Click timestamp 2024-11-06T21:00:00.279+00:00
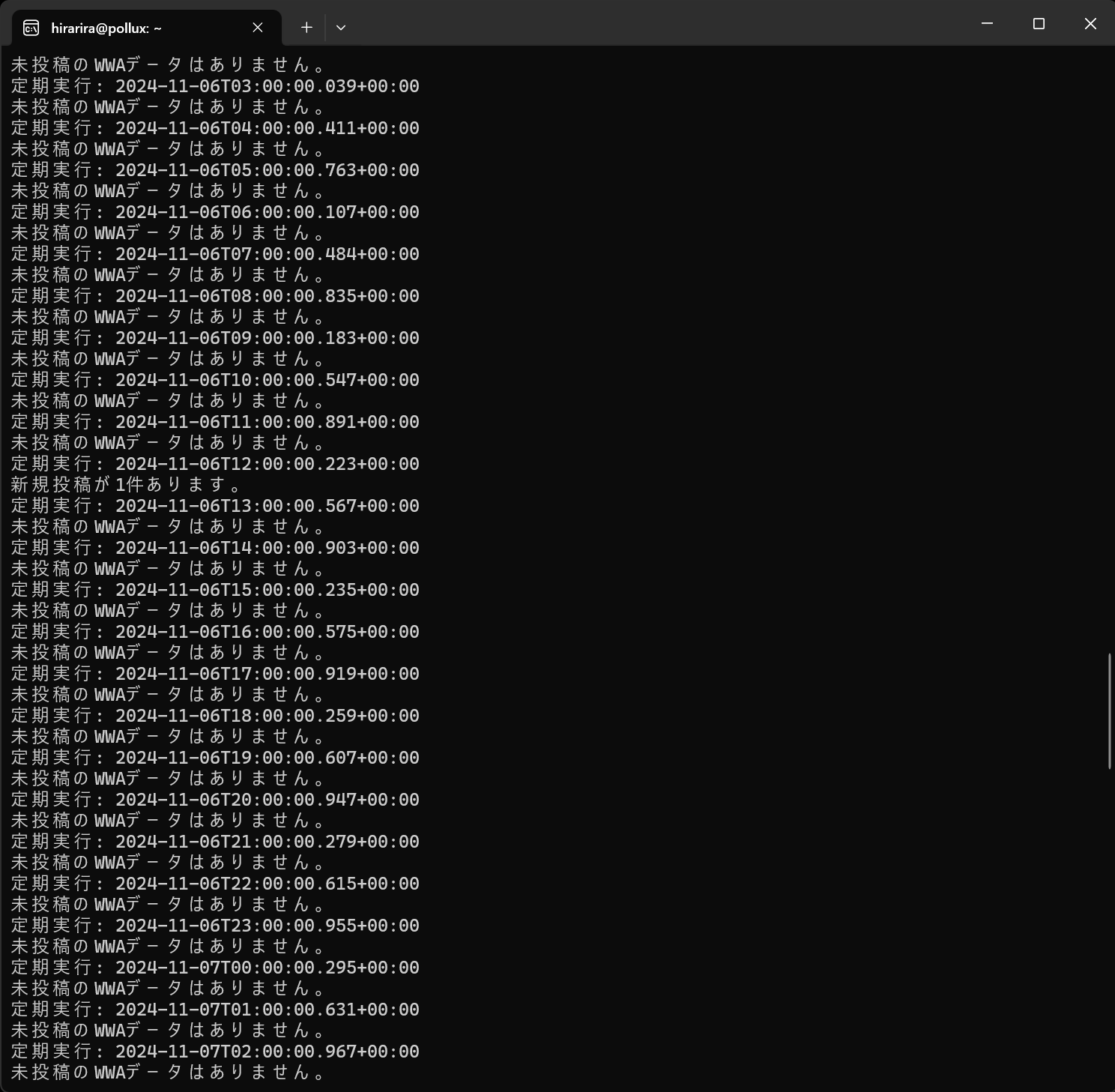The height and width of the screenshot is (1092, 1115). (268, 842)
